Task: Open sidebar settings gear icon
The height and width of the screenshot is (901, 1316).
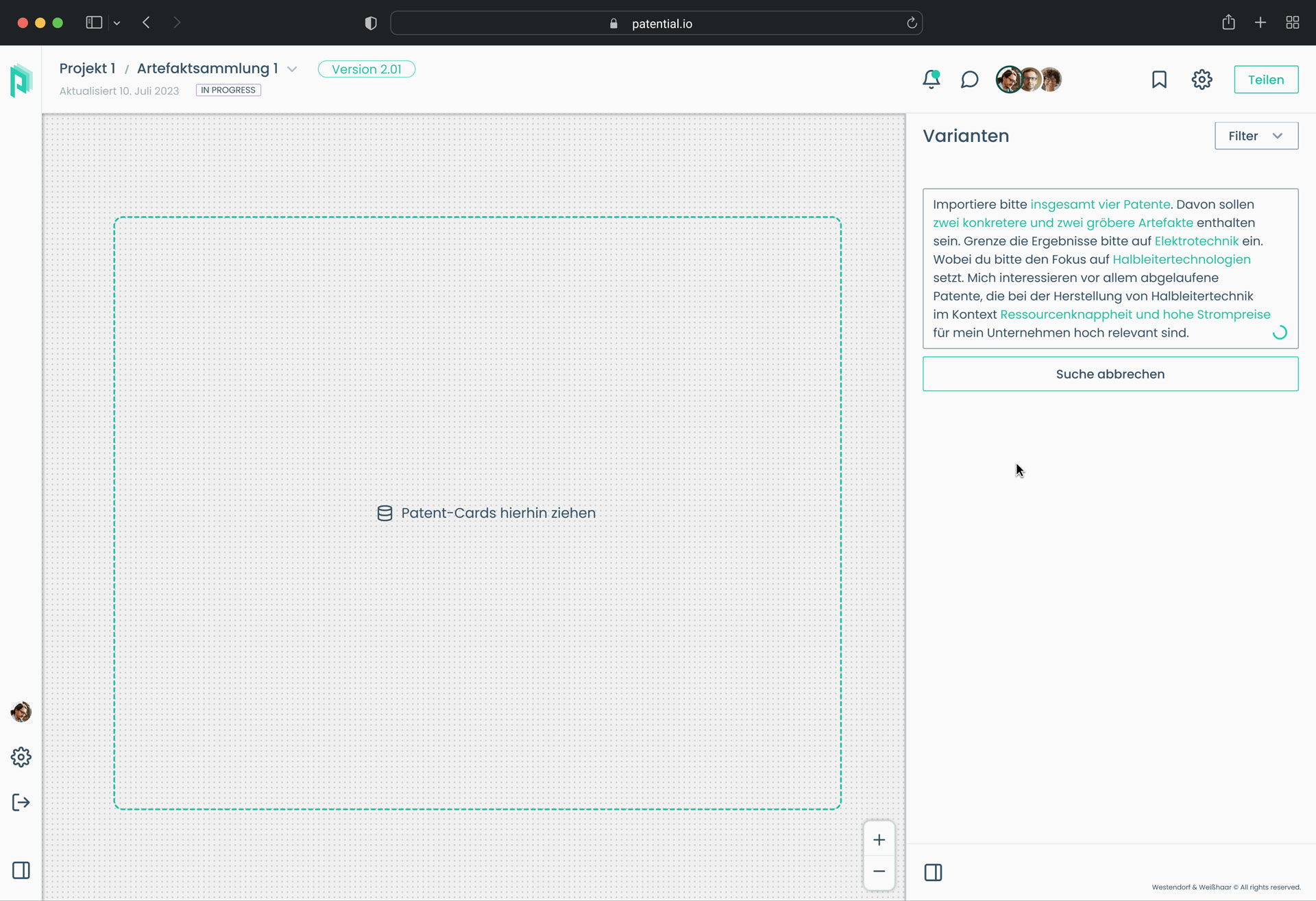Action: (x=21, y=757)
